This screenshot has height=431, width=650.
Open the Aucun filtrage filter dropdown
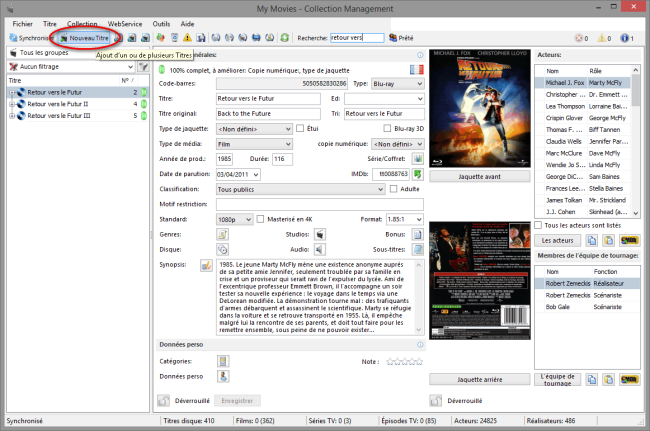[x=71, y=66]
